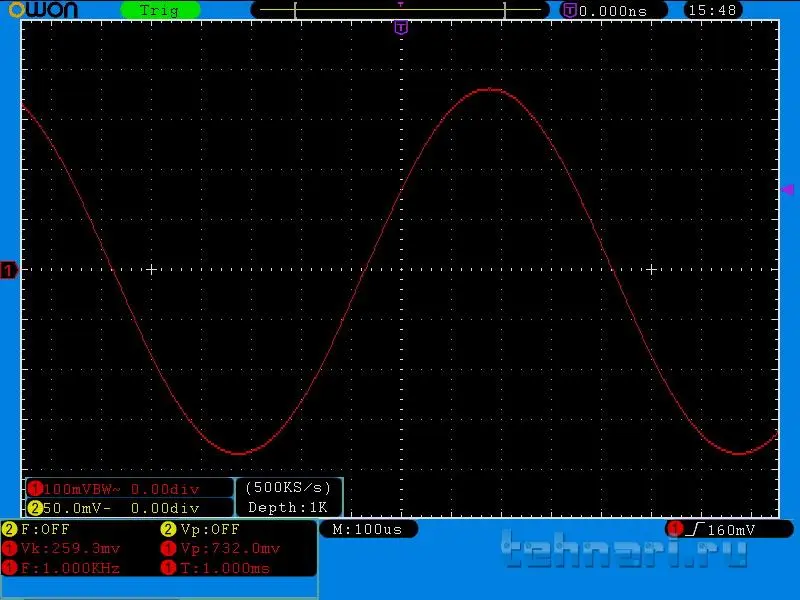Click the green Trig status indicator
800x600 pixels.
[x=160, y=10]
